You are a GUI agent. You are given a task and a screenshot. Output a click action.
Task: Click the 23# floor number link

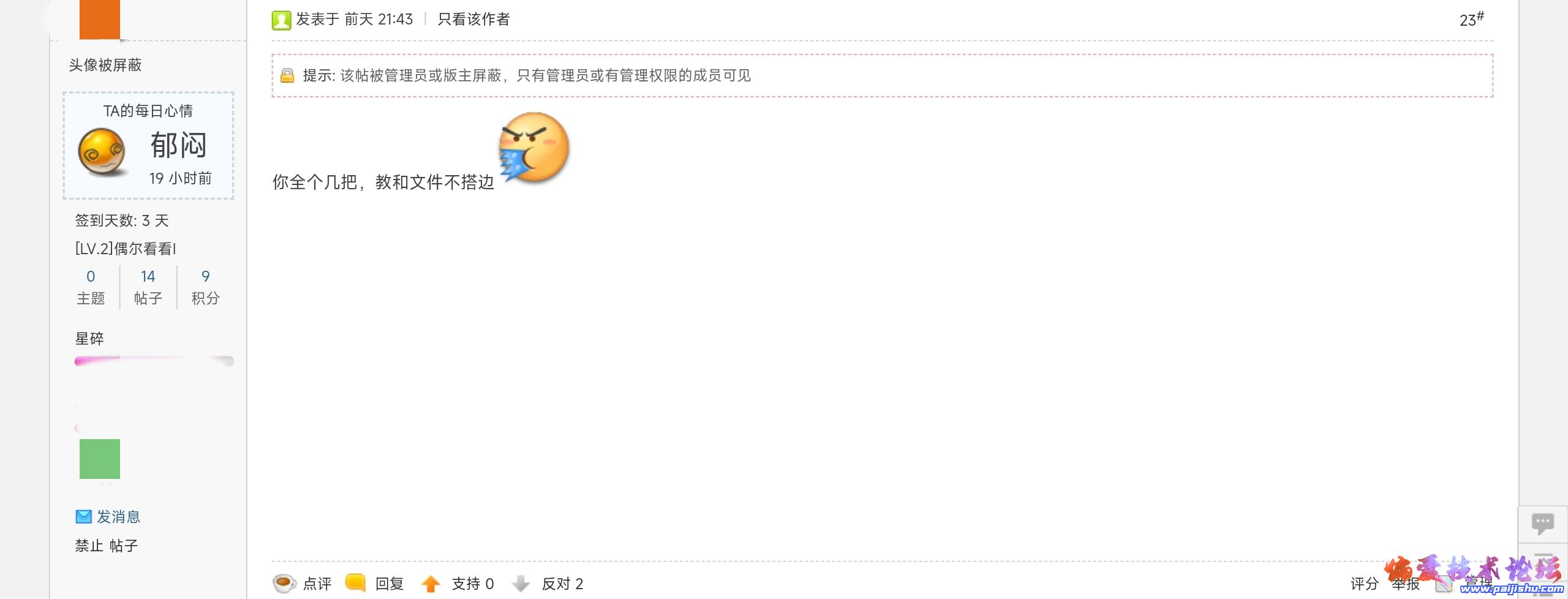pos(1471,19)
